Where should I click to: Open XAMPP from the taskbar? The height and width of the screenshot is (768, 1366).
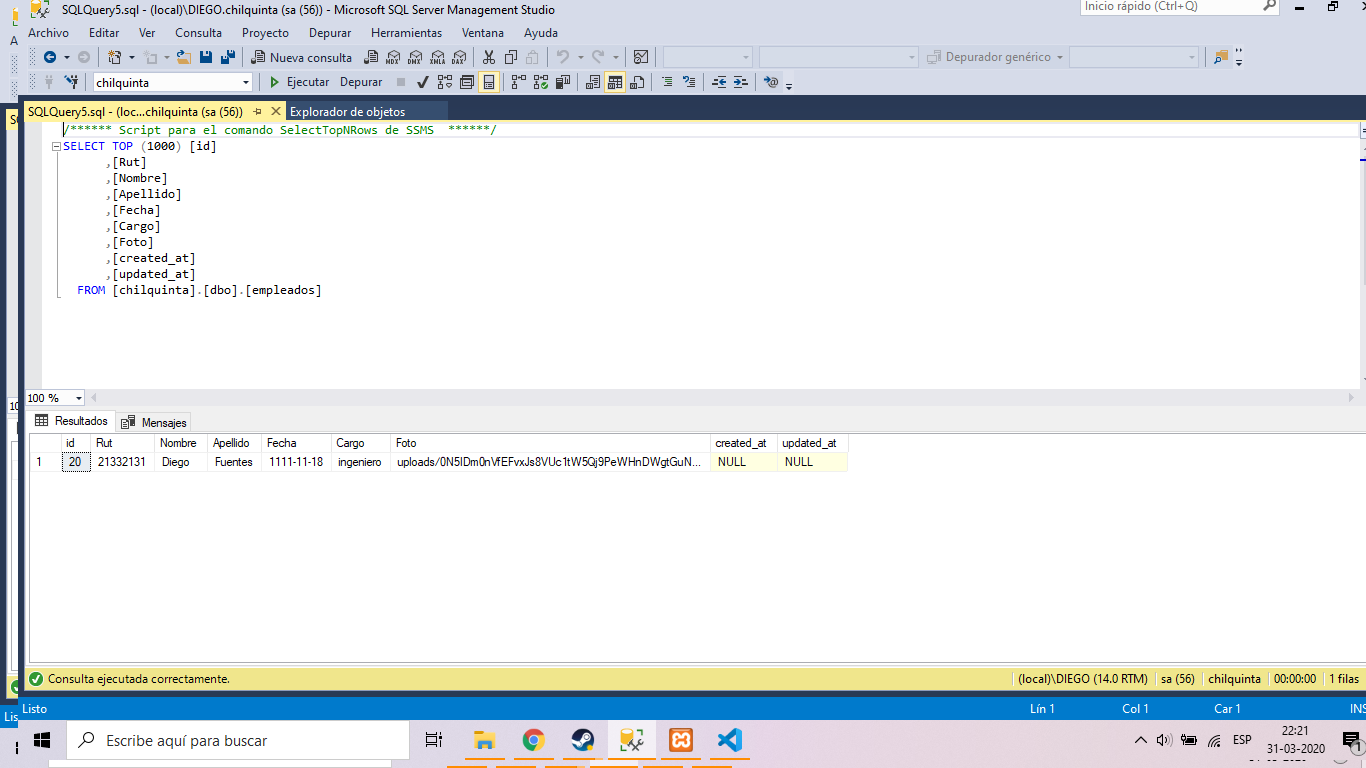point(681,741)
